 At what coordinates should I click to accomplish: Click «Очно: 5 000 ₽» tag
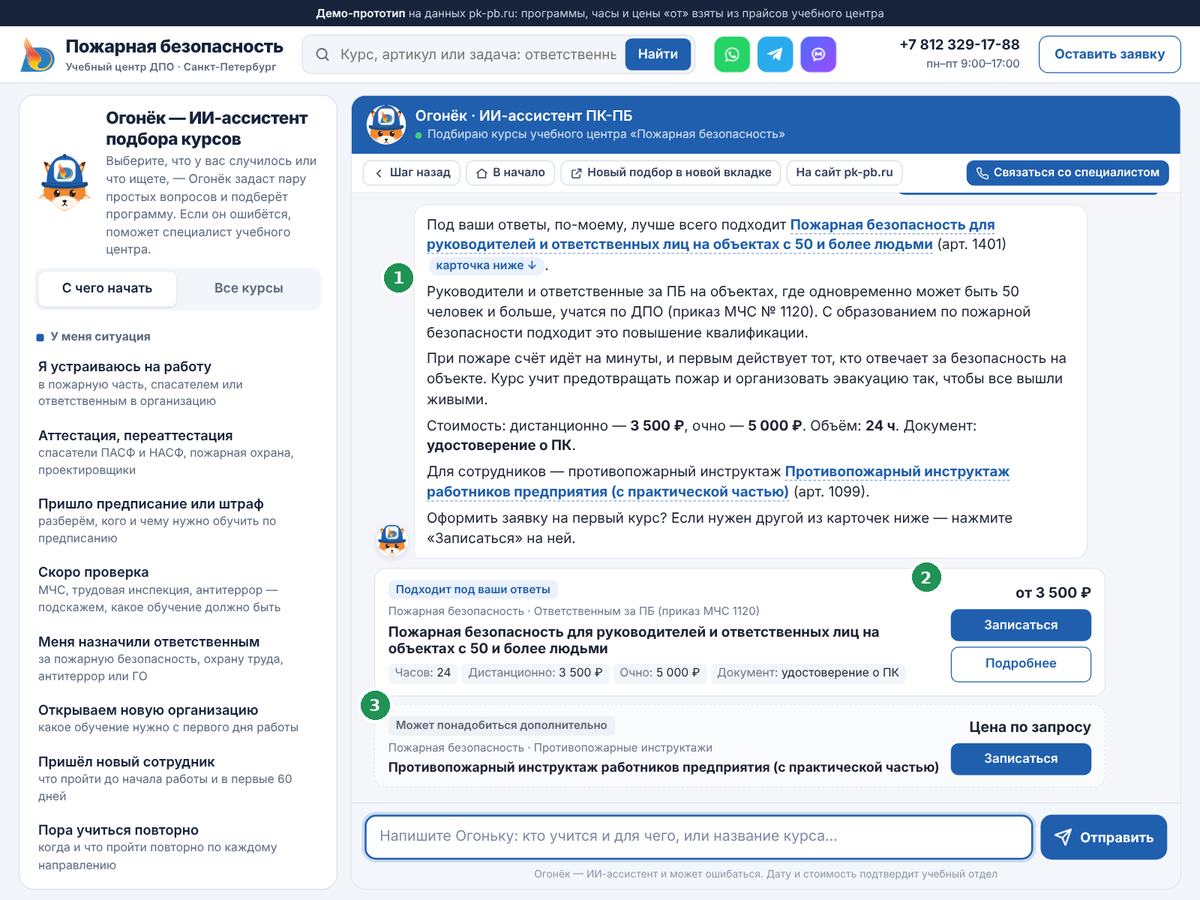[x=659, y=673]
